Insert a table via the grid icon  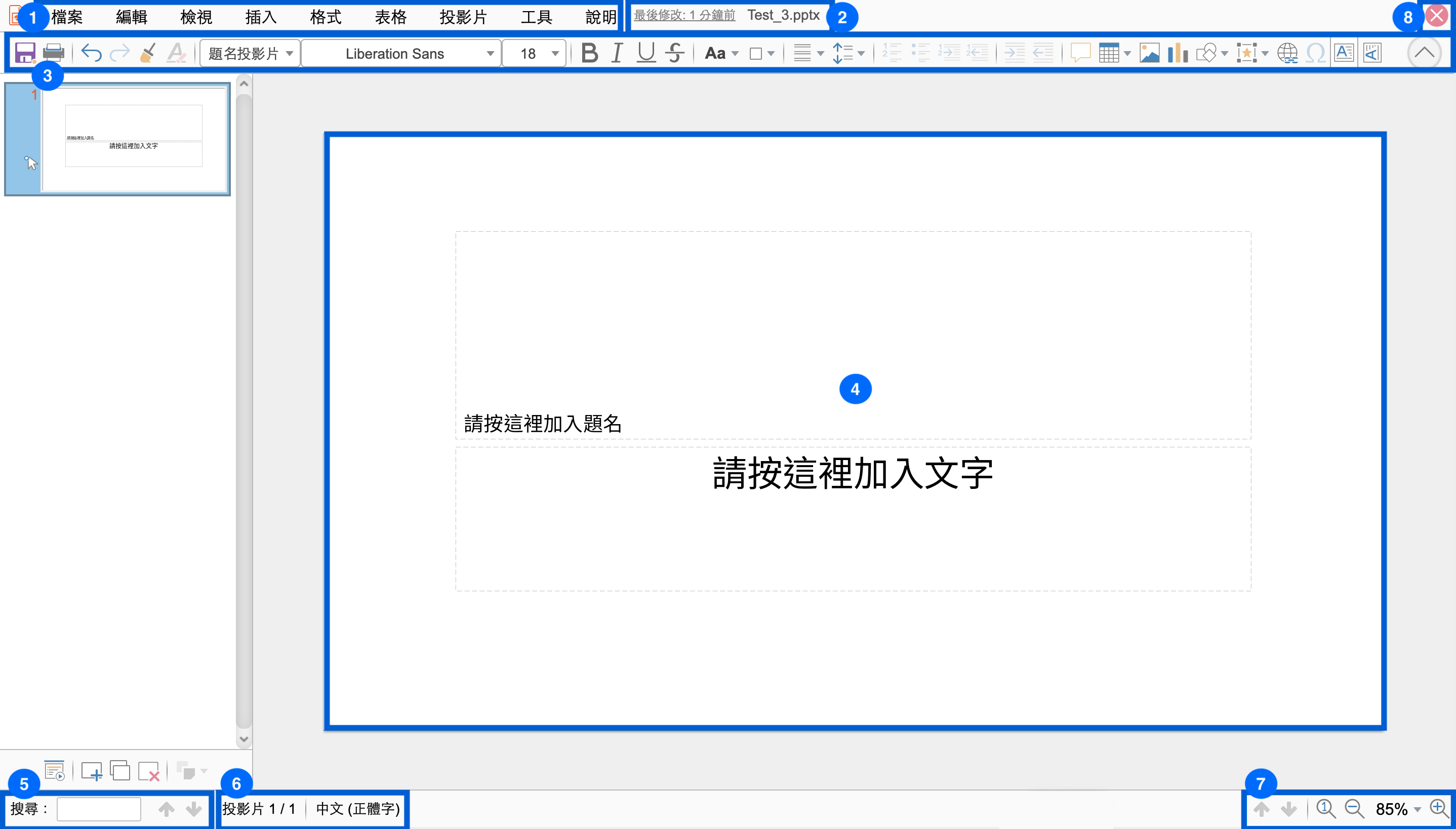click(1109, 53)
